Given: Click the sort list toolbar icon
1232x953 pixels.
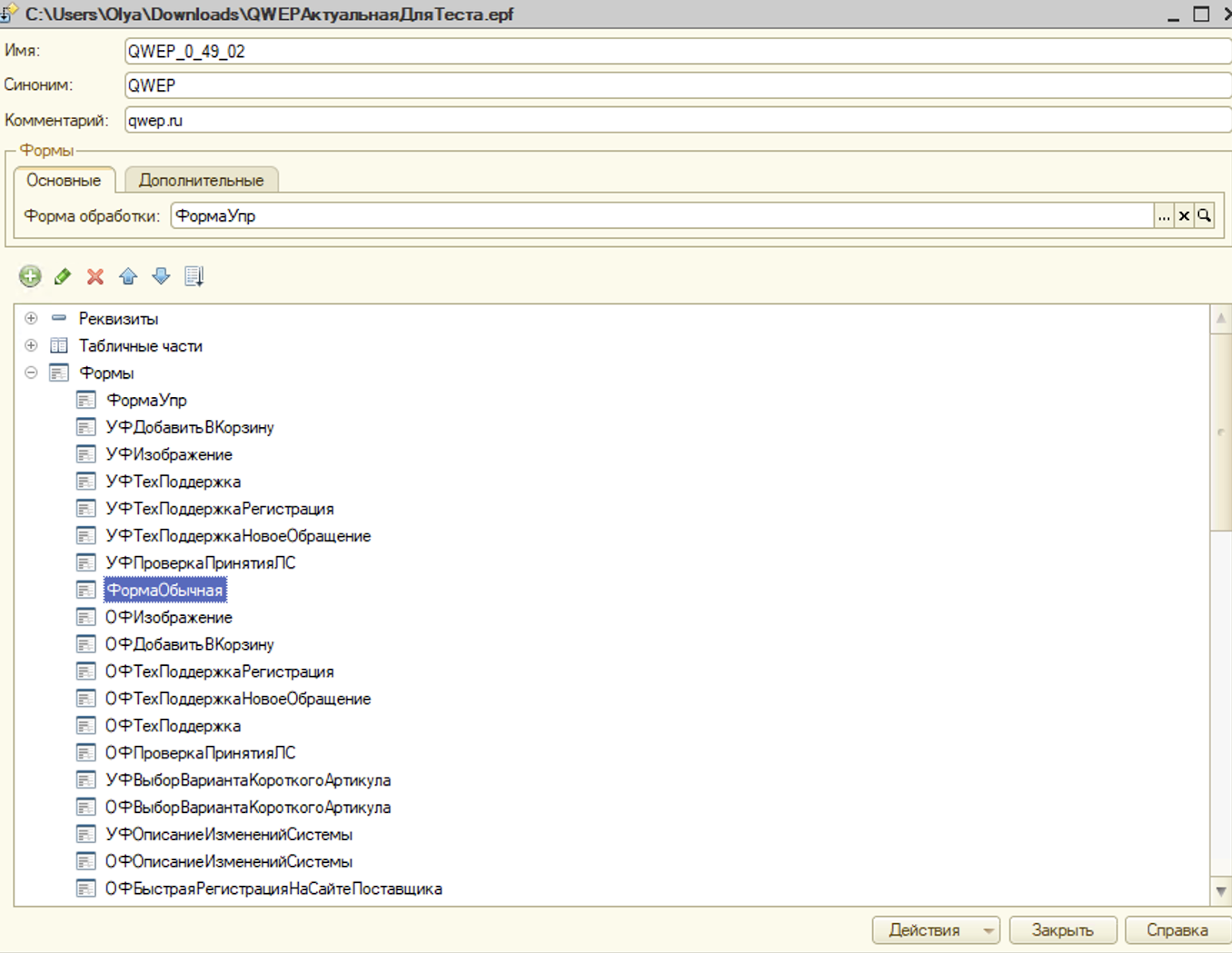Looking at the screenshot, I should 194,276.
